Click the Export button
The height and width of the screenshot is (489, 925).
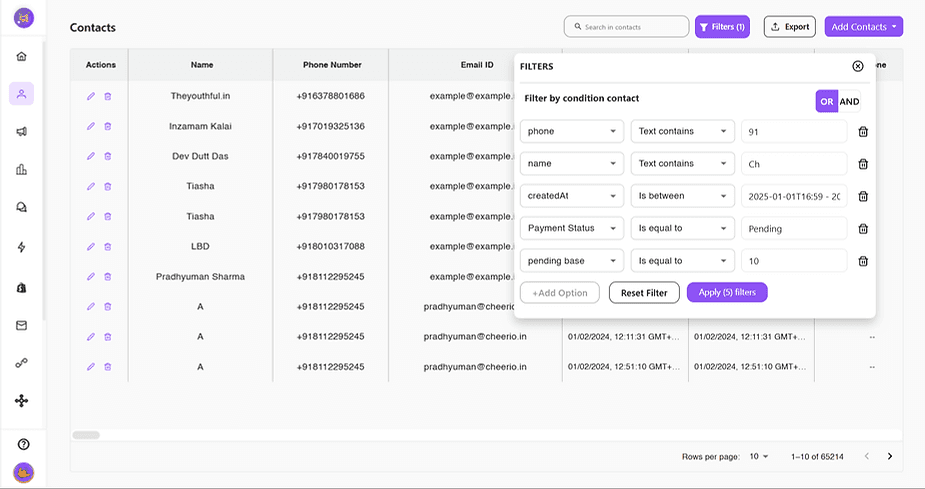[x=790, y=27]
